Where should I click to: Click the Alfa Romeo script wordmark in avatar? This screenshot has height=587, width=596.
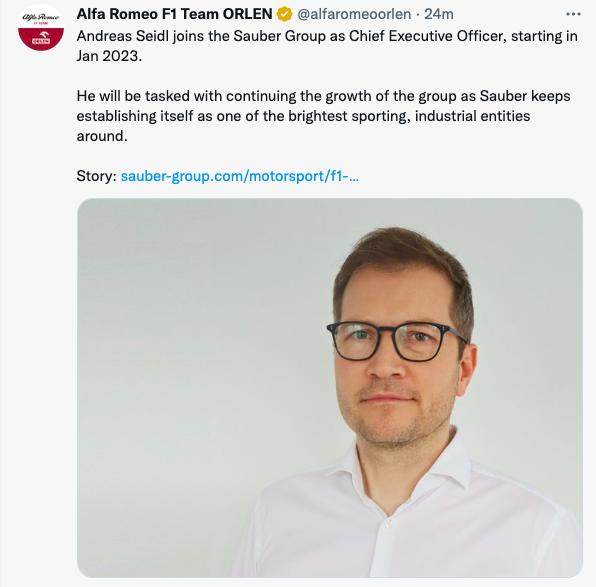coord(41,17)
